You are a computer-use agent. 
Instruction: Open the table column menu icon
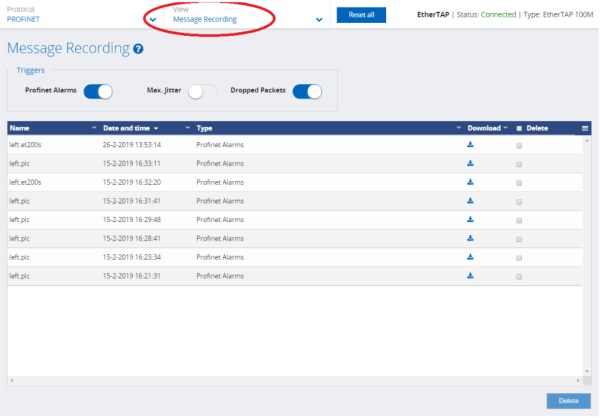pyautogui.click(x=585, y=129)
